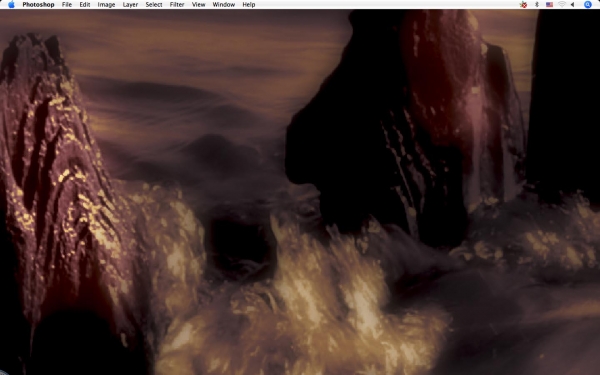Open the US flag input menu
Viewport: 600px width, 375px height.
[x=549, y=5]
